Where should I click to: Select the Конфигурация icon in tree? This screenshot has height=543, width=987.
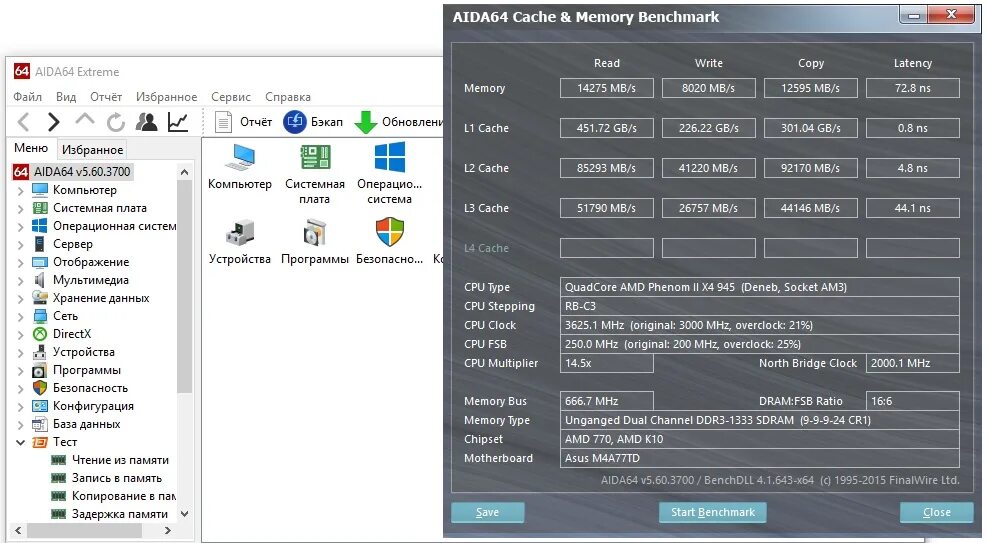(40, 406)
